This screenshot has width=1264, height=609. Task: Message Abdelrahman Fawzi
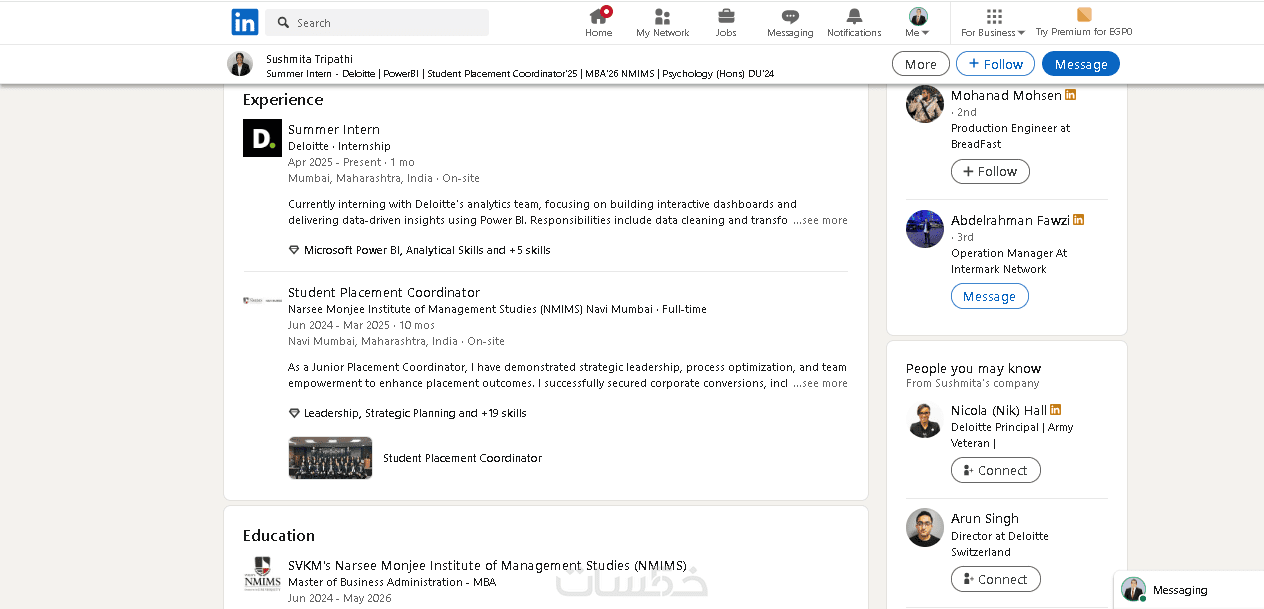click(x=990, y=296)
